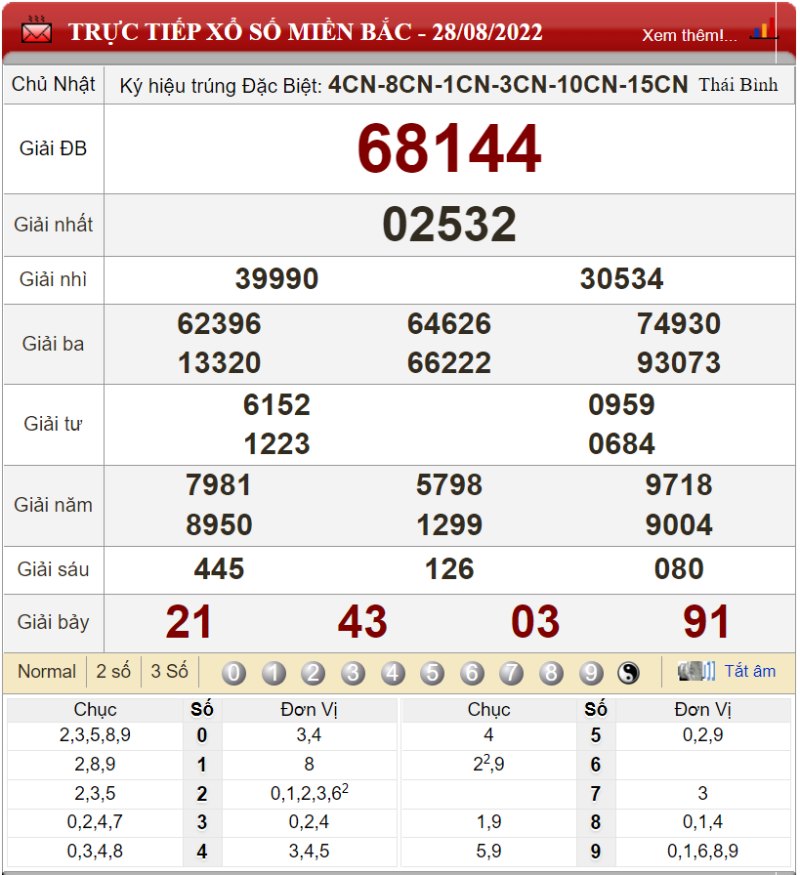The image size is (800, 875).
Task: Click the special prize number 68144
Action: (449, 150)
